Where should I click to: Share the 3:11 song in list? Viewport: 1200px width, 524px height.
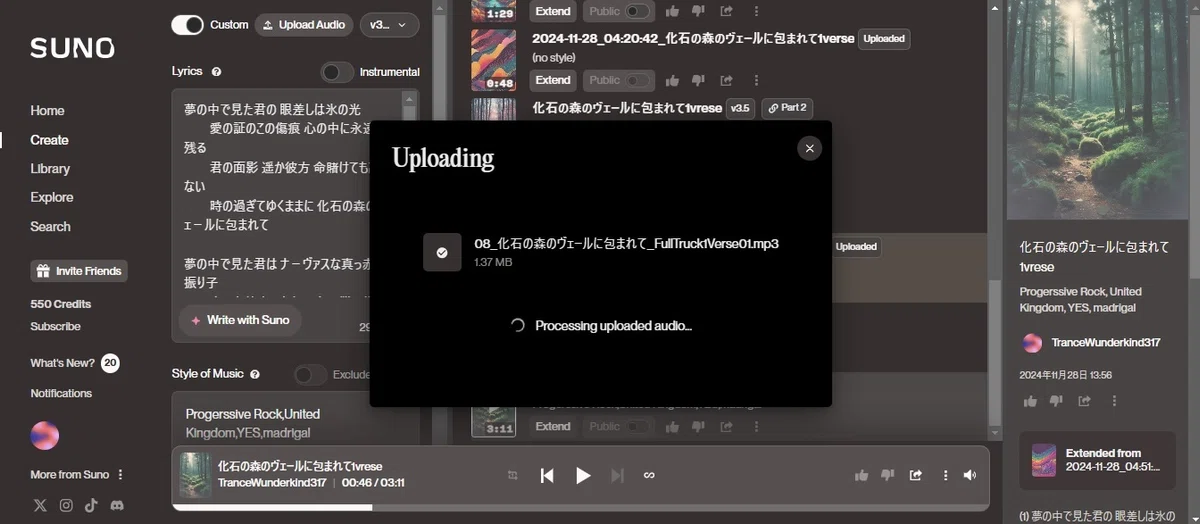pyautogui.click(x=726, y=426)
